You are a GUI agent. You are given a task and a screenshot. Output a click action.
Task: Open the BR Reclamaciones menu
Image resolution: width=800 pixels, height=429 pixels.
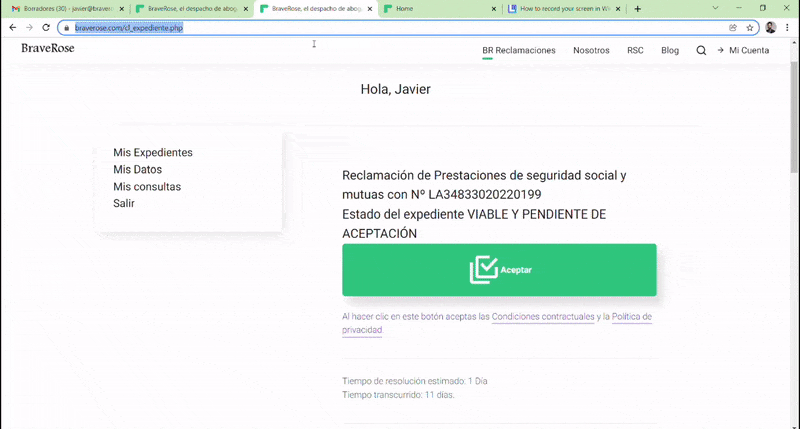[x=518, y=50]
